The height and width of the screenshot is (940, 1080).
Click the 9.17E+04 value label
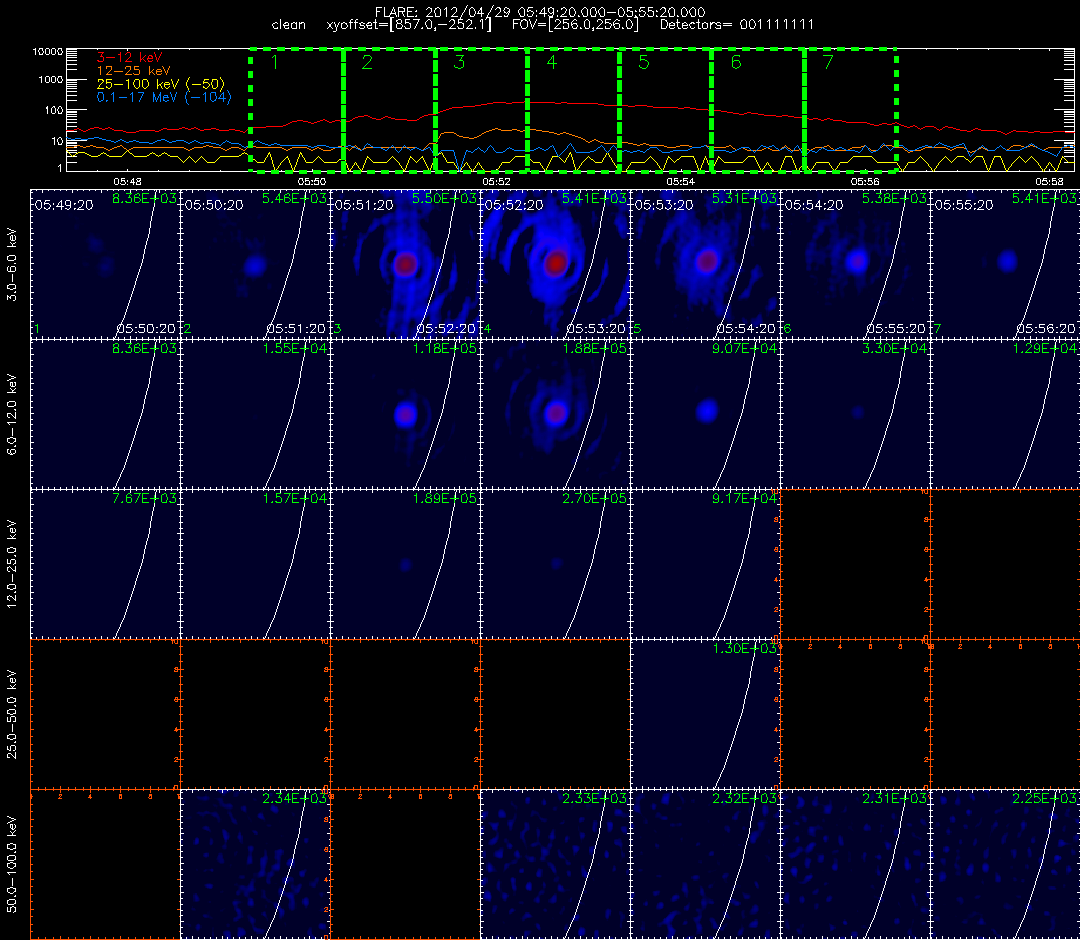pos(745,498)
